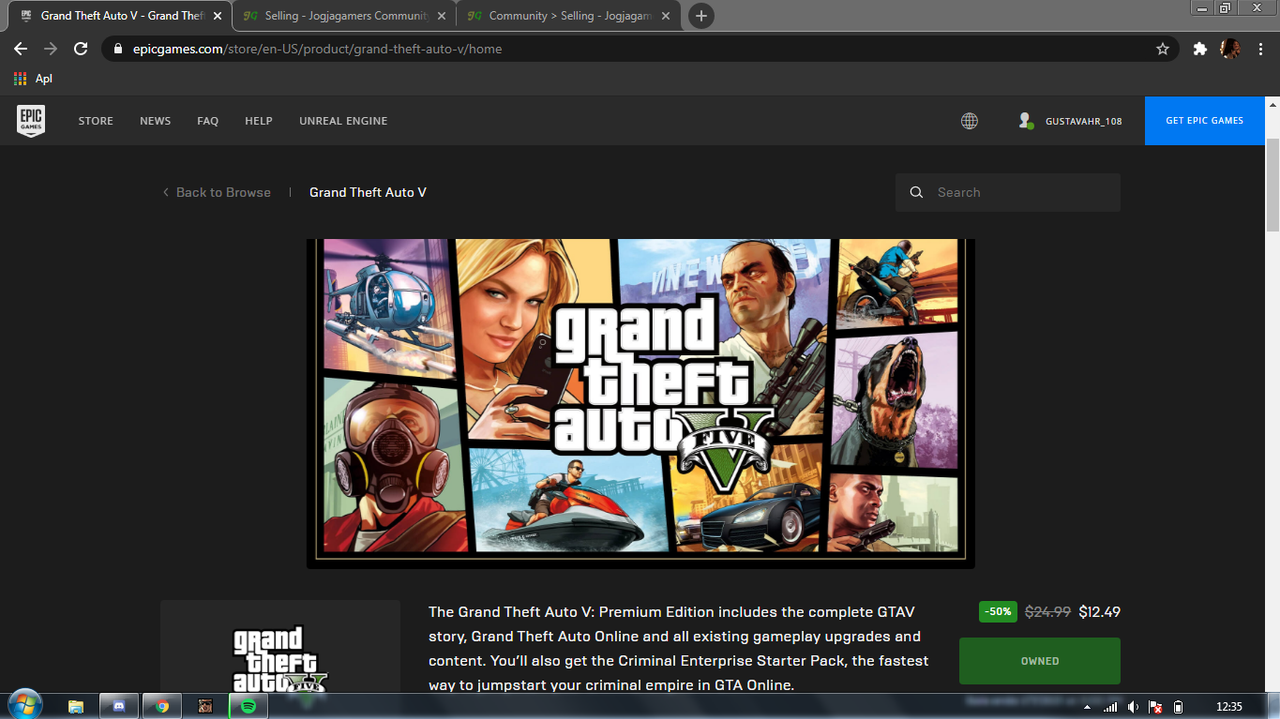Open the GUSTAVAHR_108 account menu
This screenshot has height=719, width=1280.
click(x=1083, y=121)
